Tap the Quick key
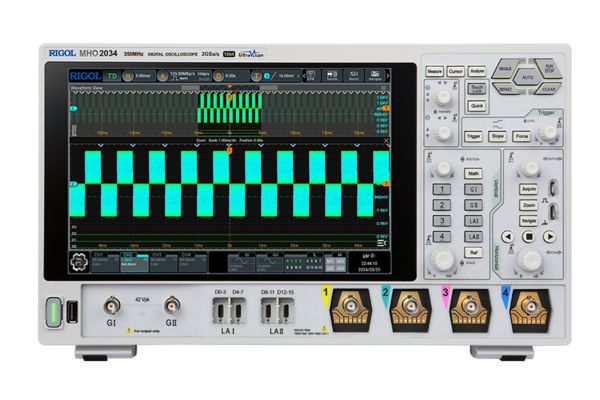This screenshot has height=400, width=600. pos(477,106)
